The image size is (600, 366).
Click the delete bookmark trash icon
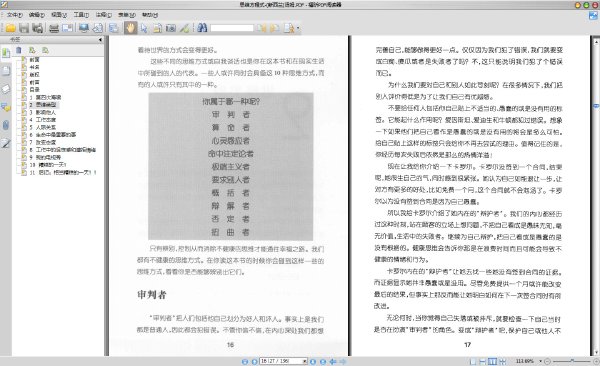point(19,50)
